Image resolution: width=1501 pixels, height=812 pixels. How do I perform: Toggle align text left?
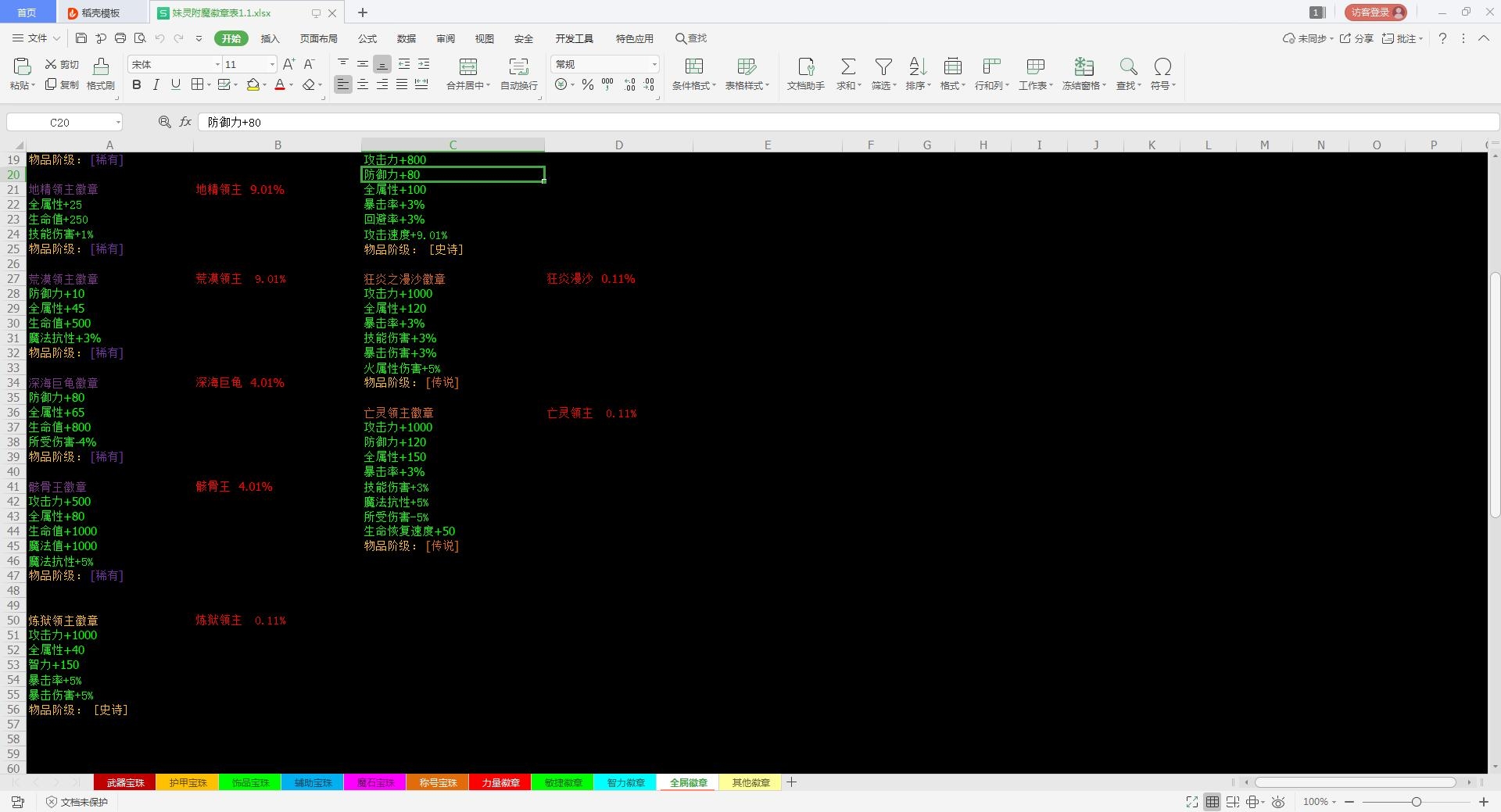pos(343,84)
